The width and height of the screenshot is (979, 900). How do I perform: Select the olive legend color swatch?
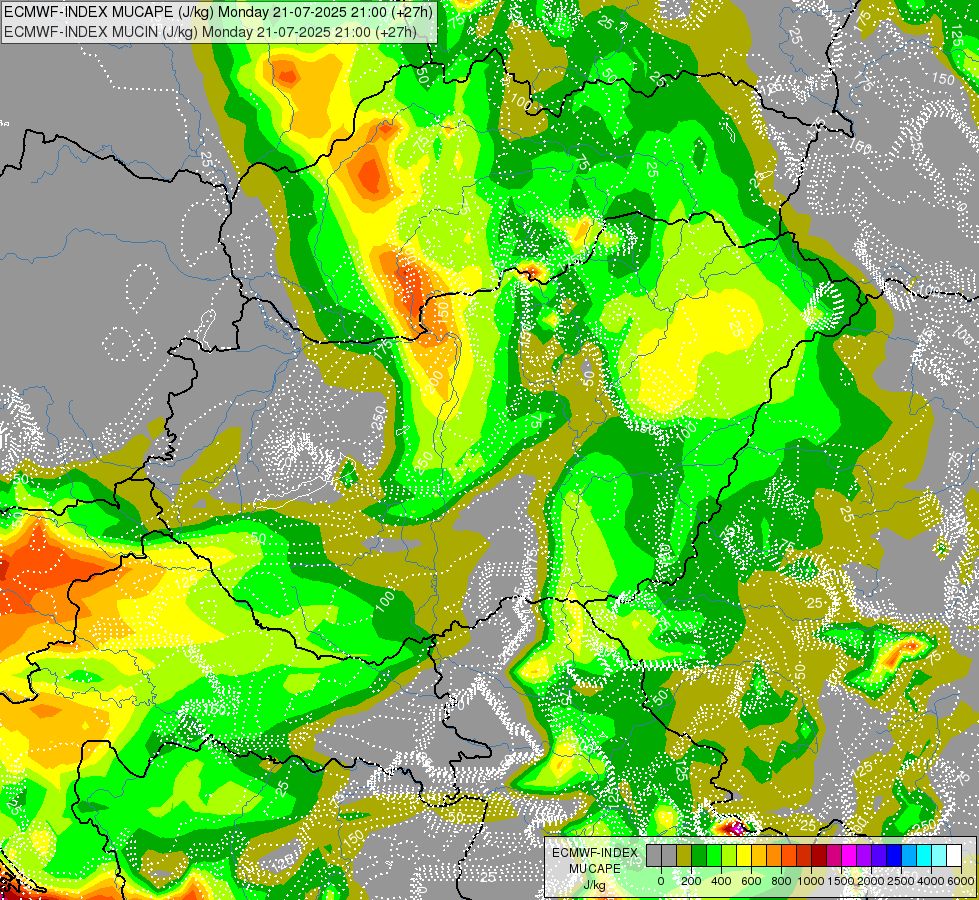click(684, 856)
